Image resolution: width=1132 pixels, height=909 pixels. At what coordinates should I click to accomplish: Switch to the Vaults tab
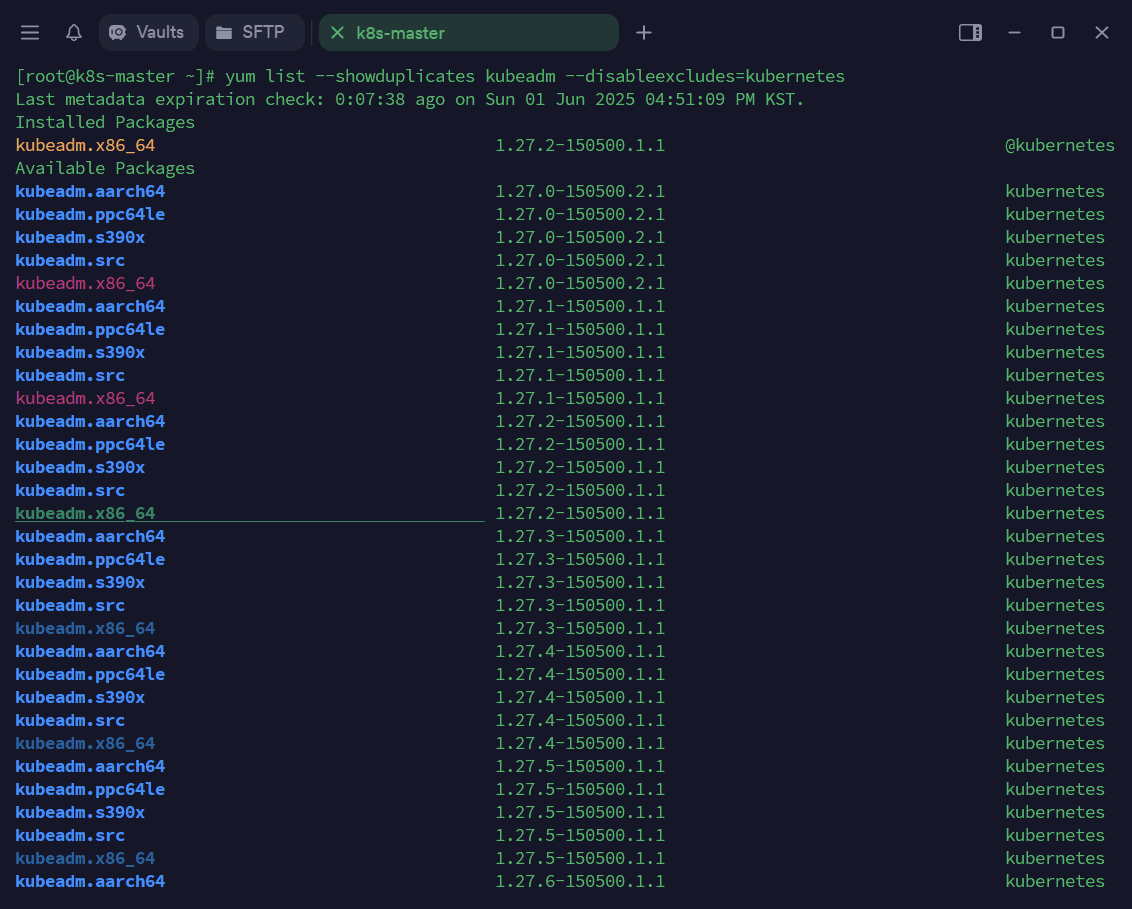[148, 32]
